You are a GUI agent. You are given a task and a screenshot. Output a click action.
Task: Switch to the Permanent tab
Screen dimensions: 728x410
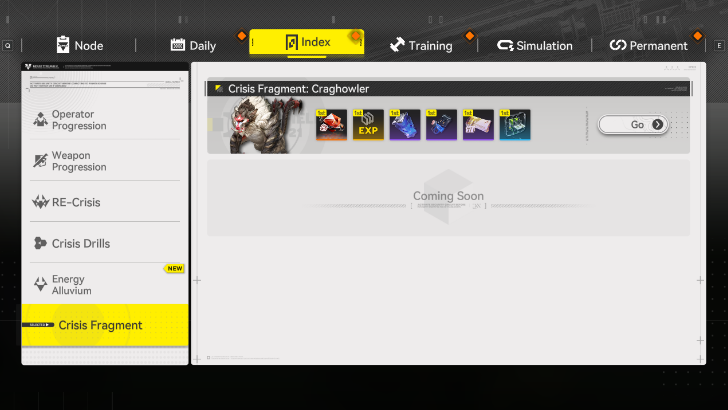click(648, 46)
